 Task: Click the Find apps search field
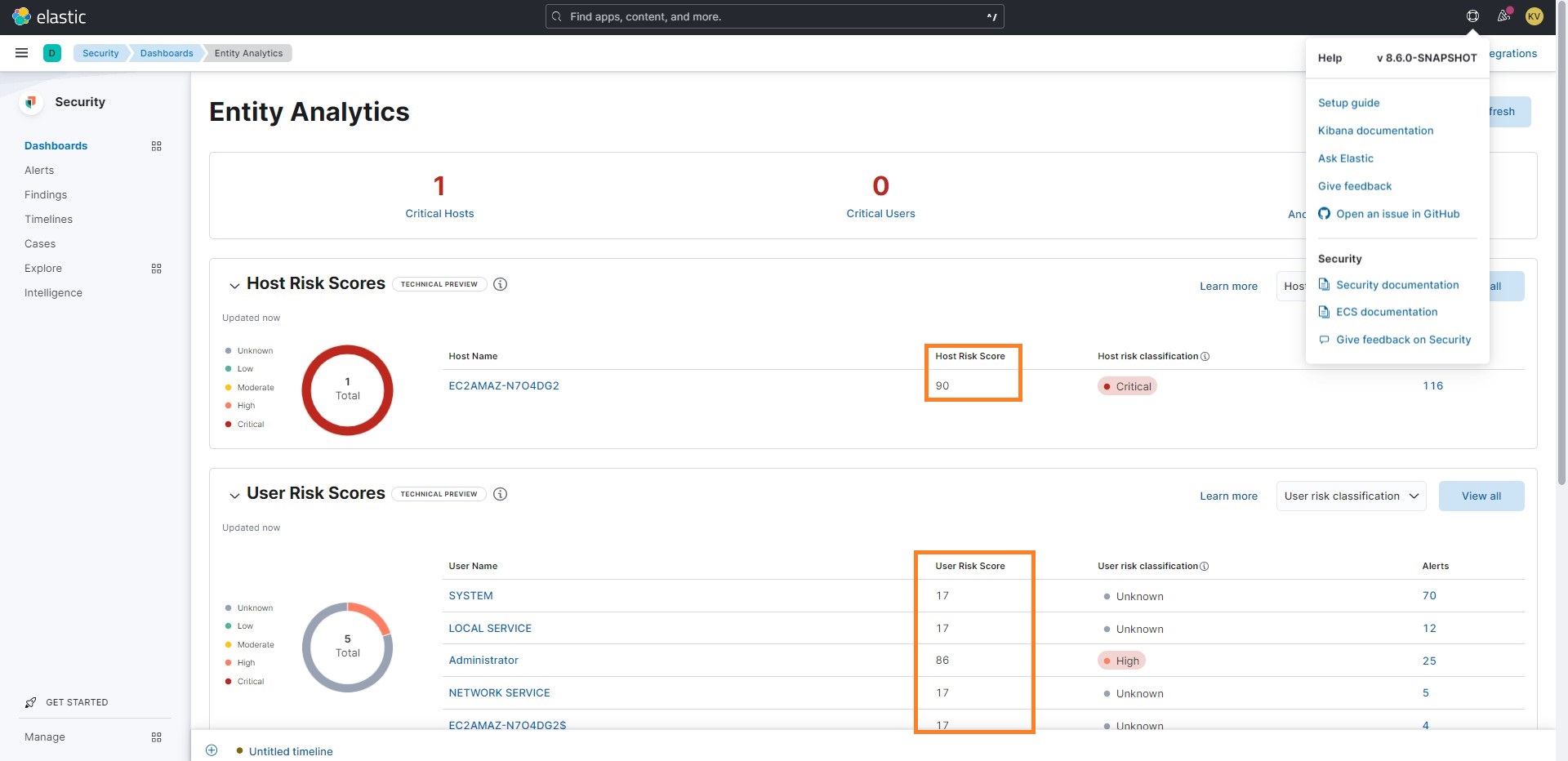click(774, 16)
